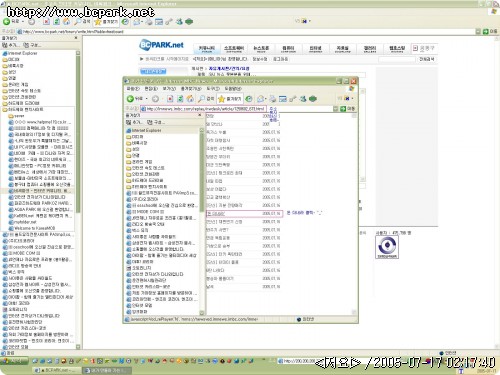Click Forward arrow in the BCPARK.net background window
The height and width of the screenshot is (375, 500).
pos(31,22)
